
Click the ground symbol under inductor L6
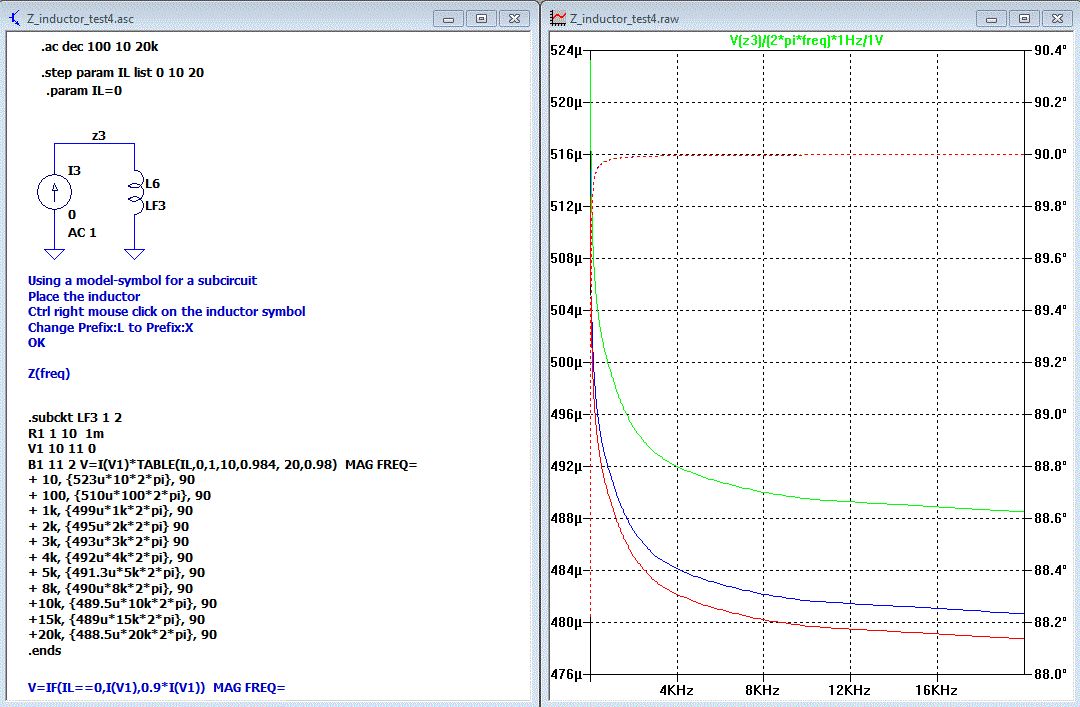[x=134, y=254]
